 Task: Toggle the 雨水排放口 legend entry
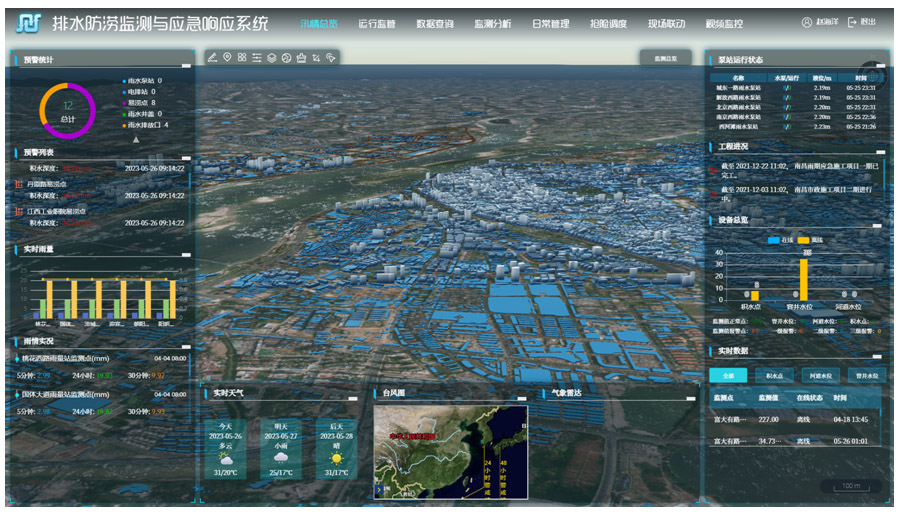point(143,125)
